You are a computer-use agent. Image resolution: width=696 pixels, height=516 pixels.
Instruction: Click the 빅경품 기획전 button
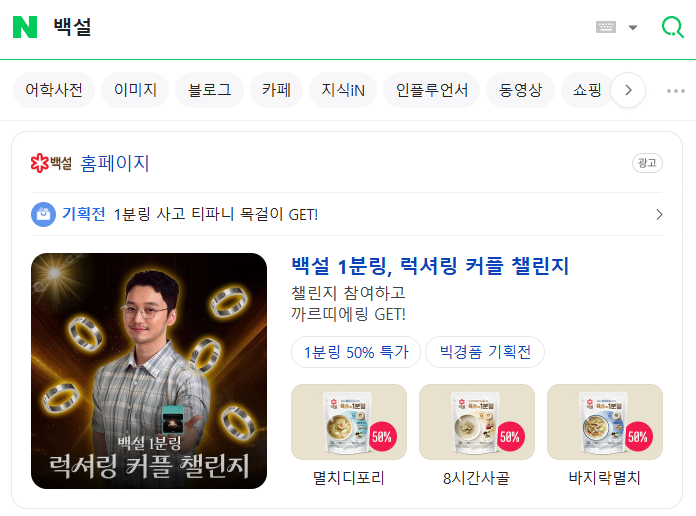485,352
